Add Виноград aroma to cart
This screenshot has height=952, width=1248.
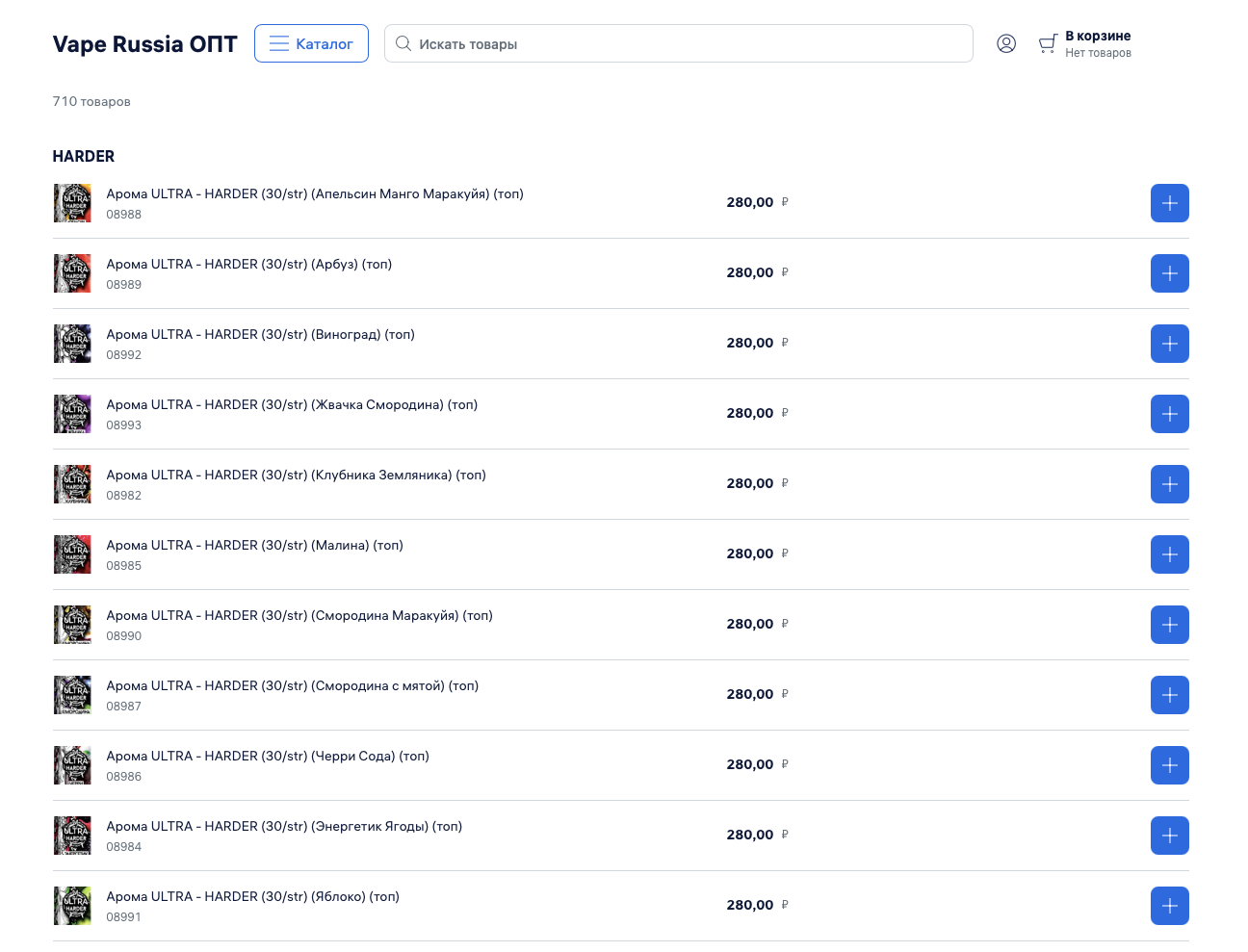click(1170, 344)
